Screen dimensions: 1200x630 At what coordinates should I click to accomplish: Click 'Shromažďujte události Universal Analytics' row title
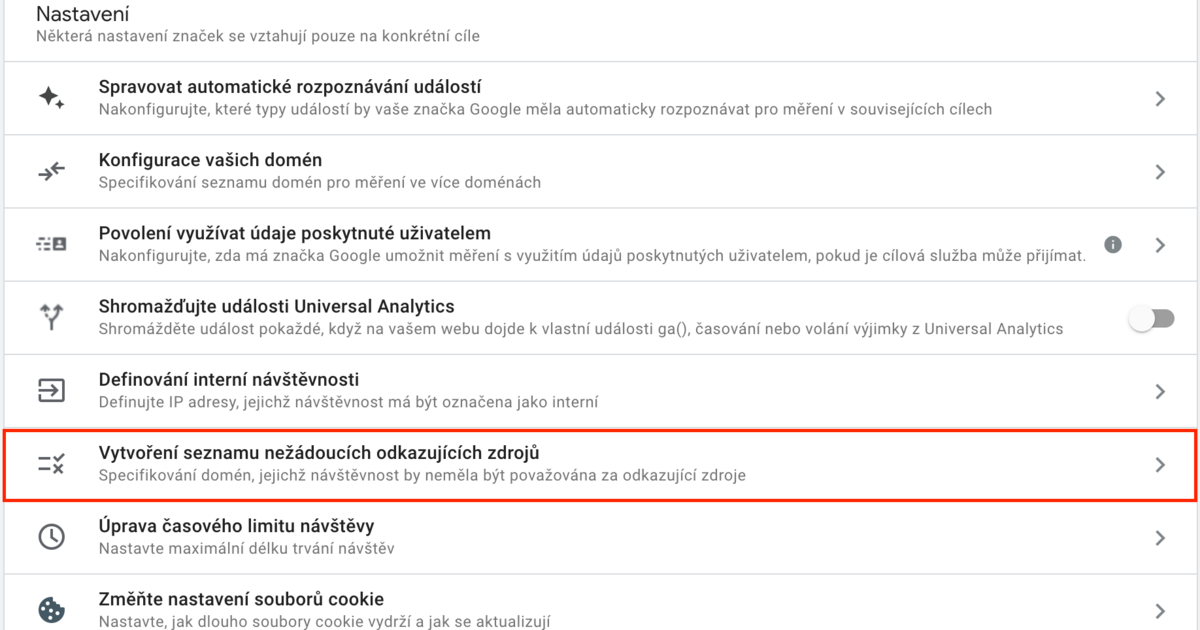[277, 306]
